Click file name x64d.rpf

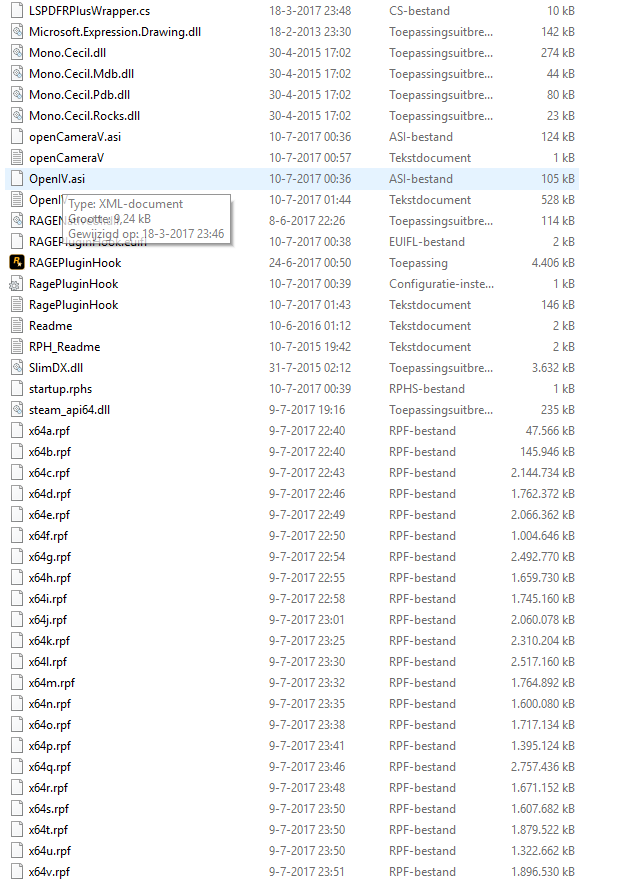tap(50, 494)
